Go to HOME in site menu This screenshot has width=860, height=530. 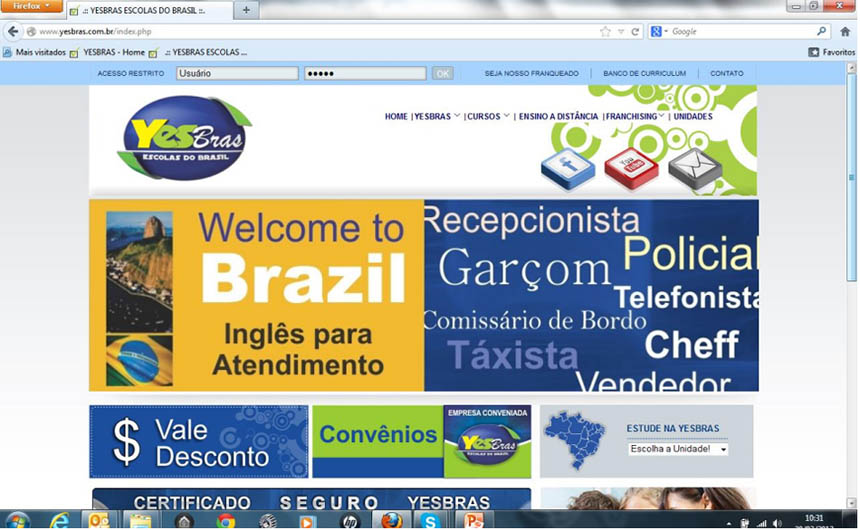pyautogui.click(x=396, y=116)
